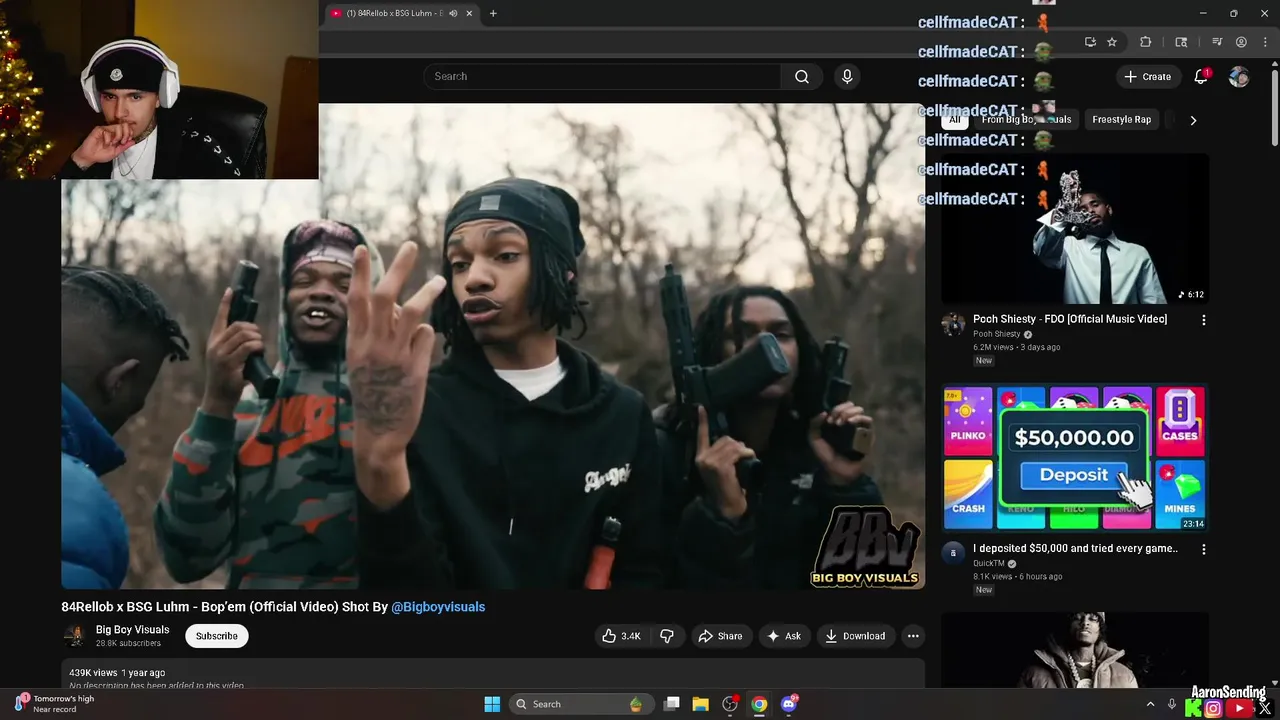Show hidden system tray icons
This screenshot has height=720, width=1280.
pos(1150,704)
